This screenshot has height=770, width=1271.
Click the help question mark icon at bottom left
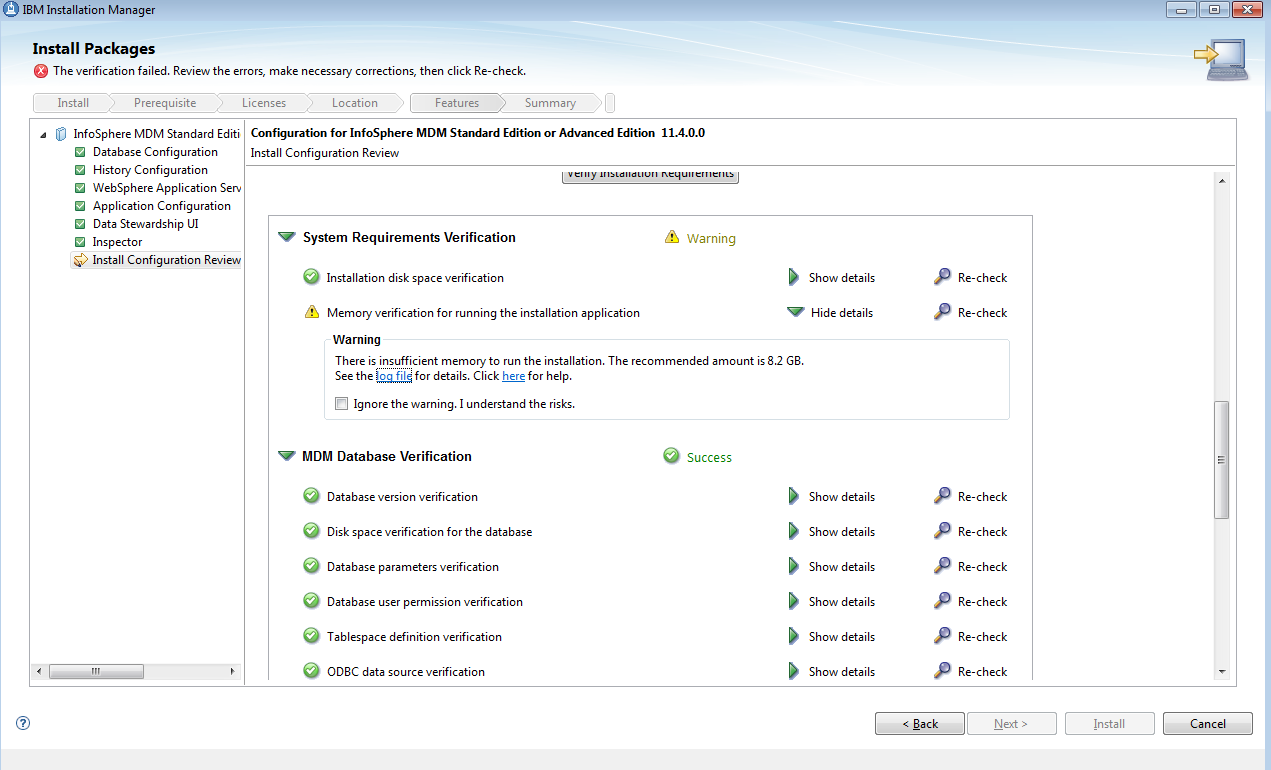tap(23, 723)
